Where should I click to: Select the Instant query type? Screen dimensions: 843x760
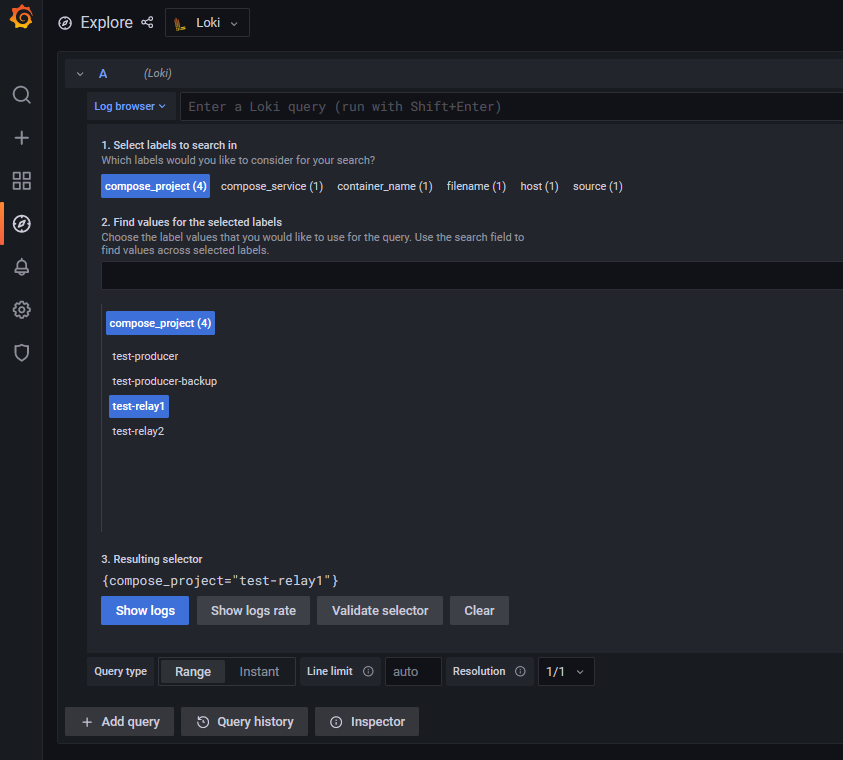pyautogui.click(x=259, y=671)
